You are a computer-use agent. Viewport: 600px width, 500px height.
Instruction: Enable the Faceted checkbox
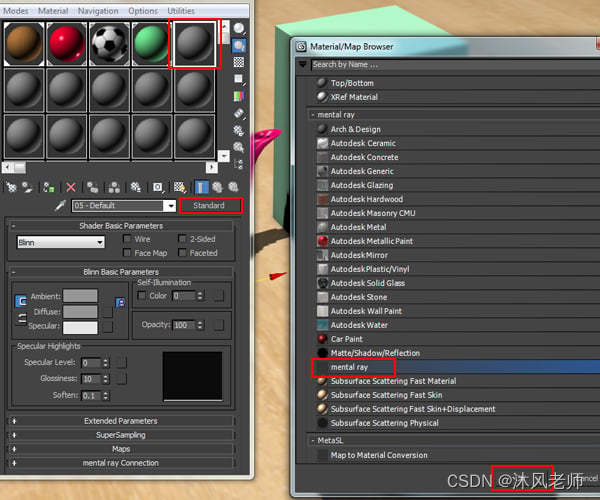(x=182, y=253)
